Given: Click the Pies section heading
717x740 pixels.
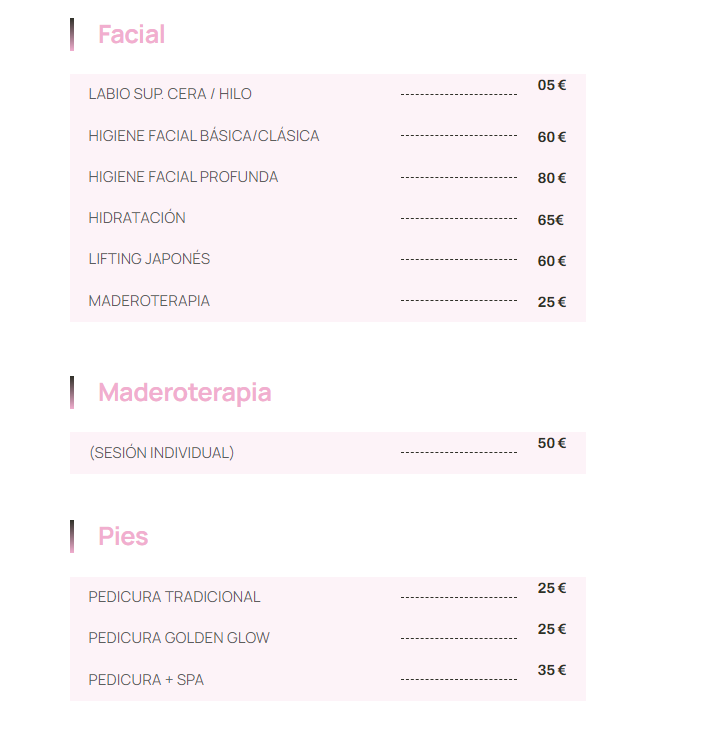Looking at the screenshot, I should tap(123, 537).
